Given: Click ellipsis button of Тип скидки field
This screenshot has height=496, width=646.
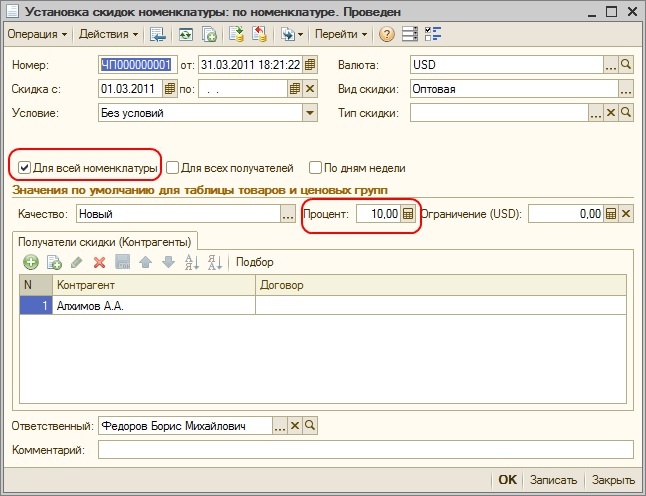Looking at the screenshot, I should [x=595, y=112].
